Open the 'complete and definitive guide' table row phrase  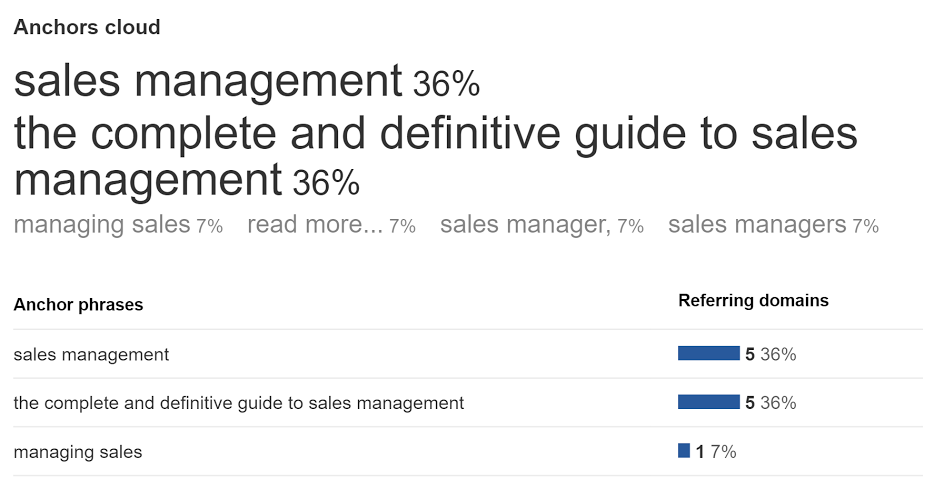[x=239, y=403]
